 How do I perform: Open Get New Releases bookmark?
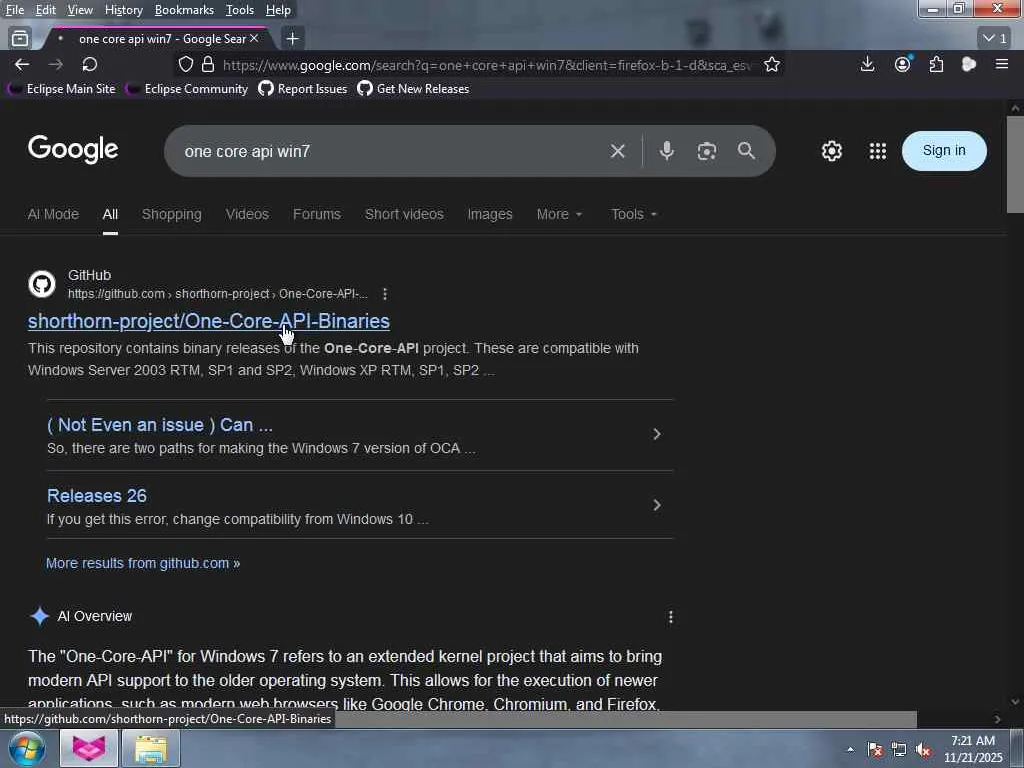[413, 89]
